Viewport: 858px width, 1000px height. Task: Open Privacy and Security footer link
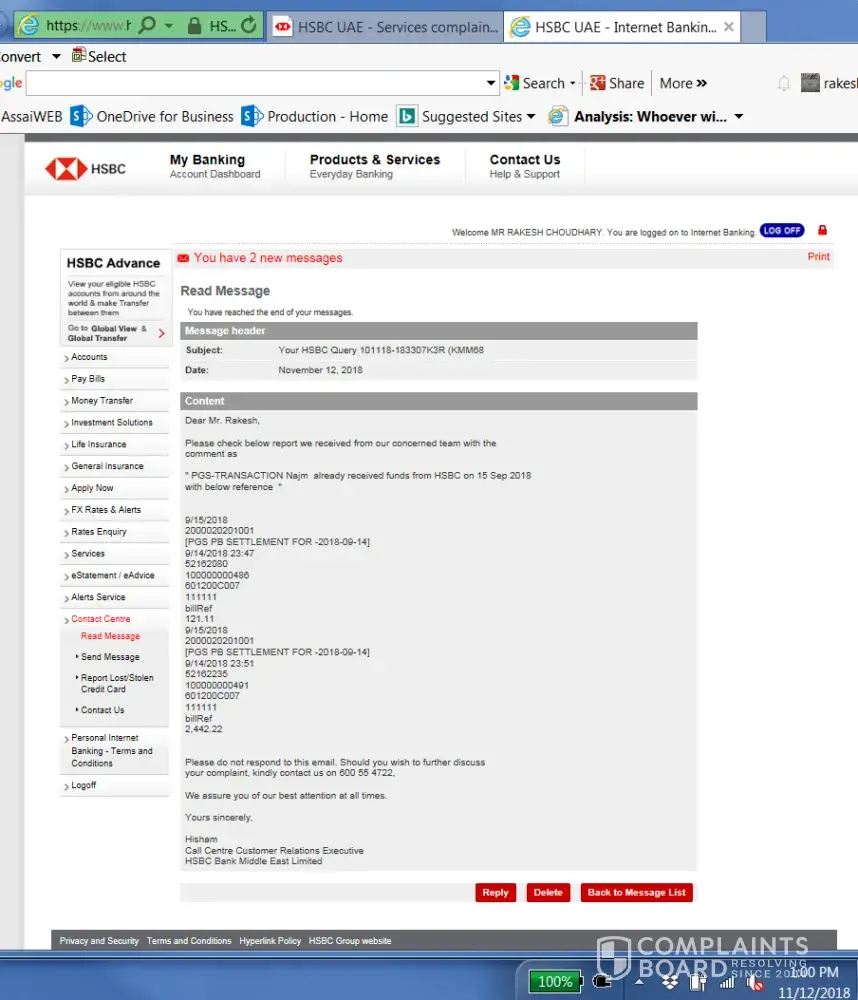(99, 941)
